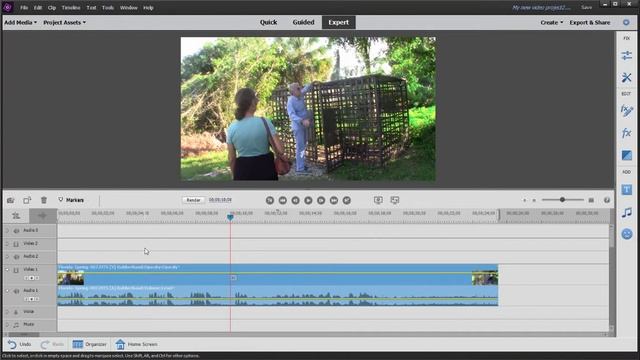
Task: Click Undo arrow icon
Action: 12,344
